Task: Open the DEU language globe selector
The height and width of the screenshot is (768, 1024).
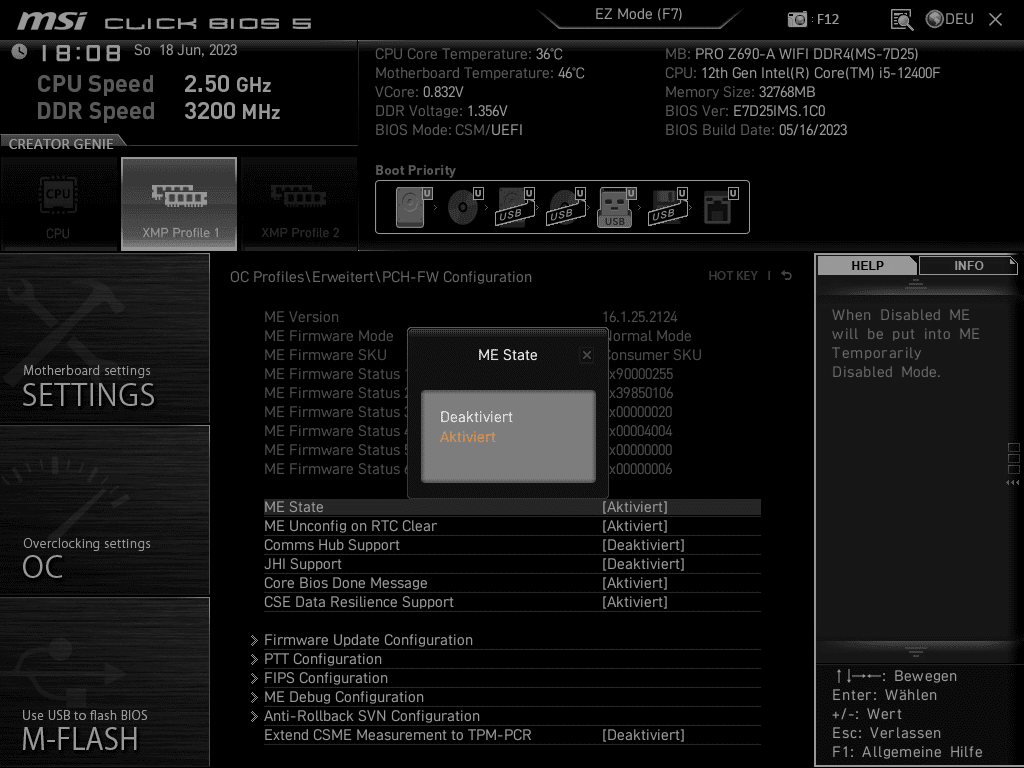Action: click(950, 20)
